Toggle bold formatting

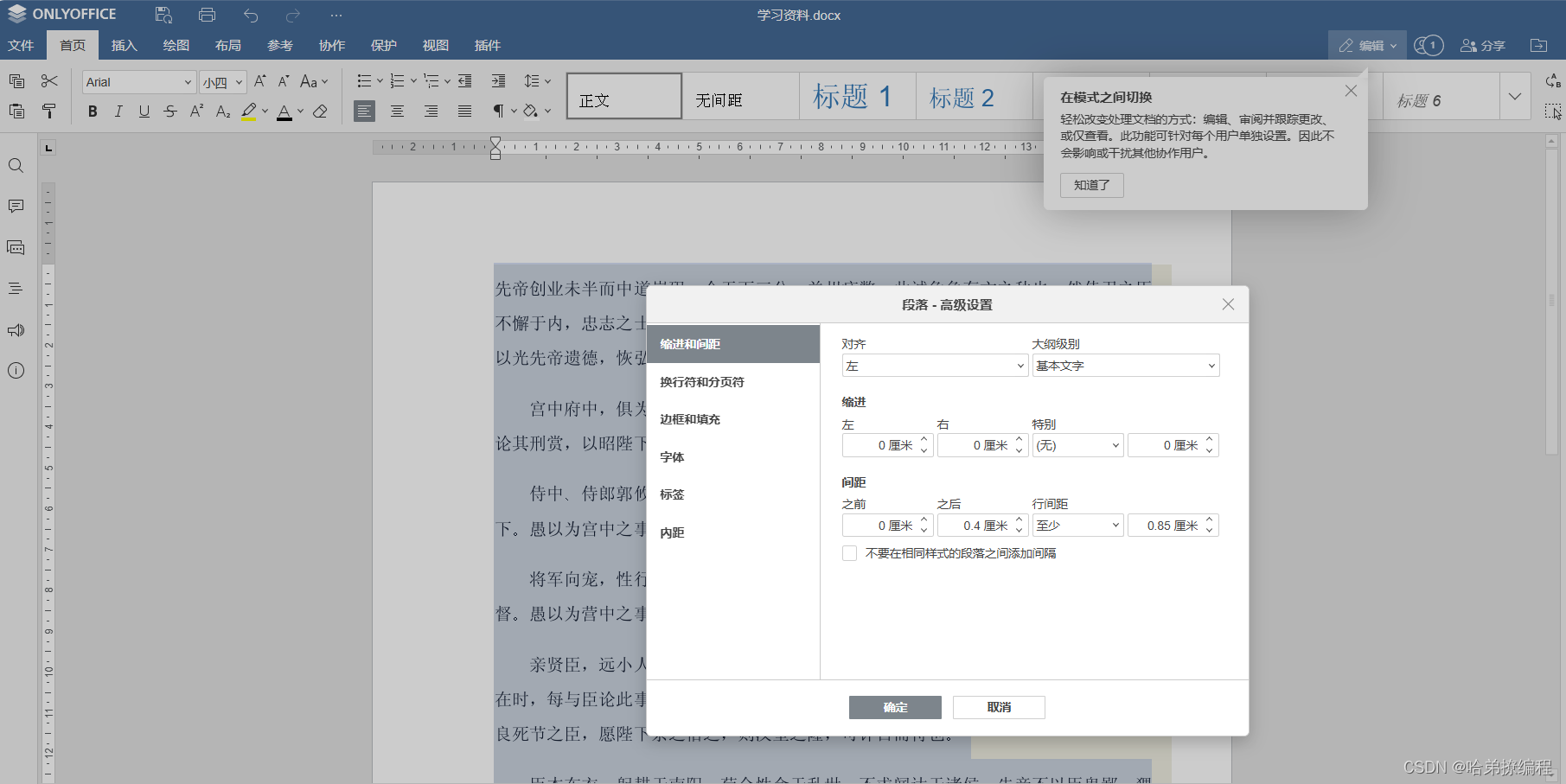[93, 111]
